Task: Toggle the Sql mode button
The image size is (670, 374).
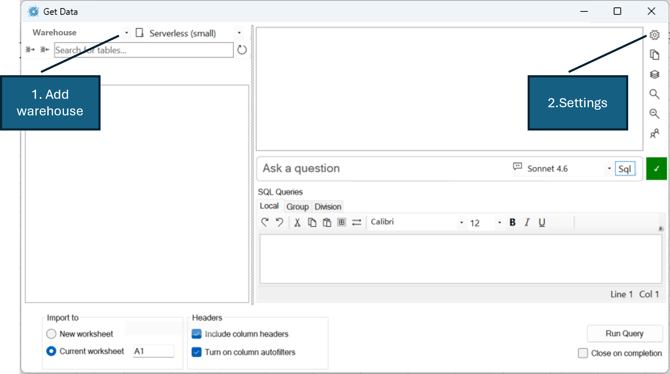Action: 625,169
